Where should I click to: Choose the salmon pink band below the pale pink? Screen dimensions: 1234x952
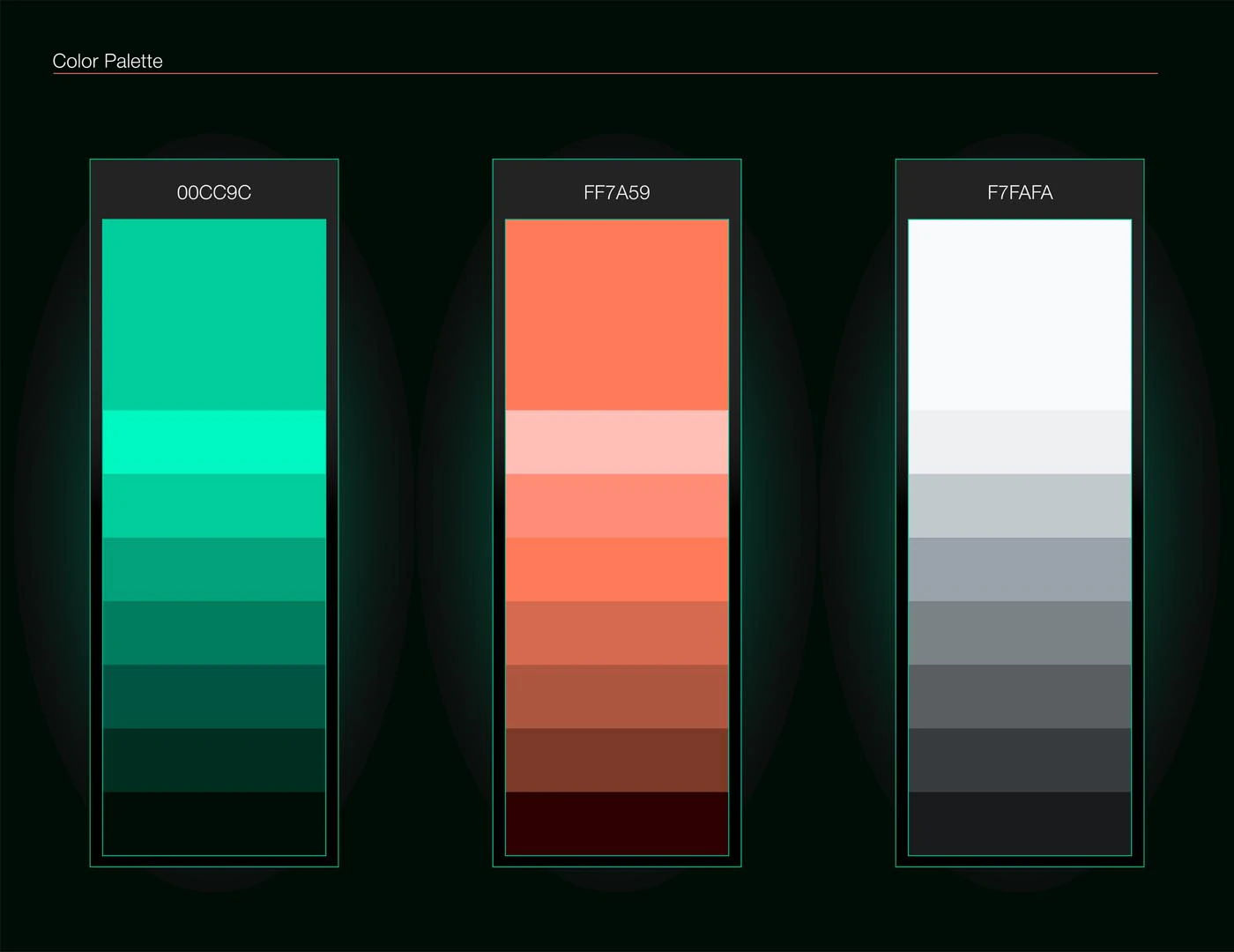pos(617,506)
